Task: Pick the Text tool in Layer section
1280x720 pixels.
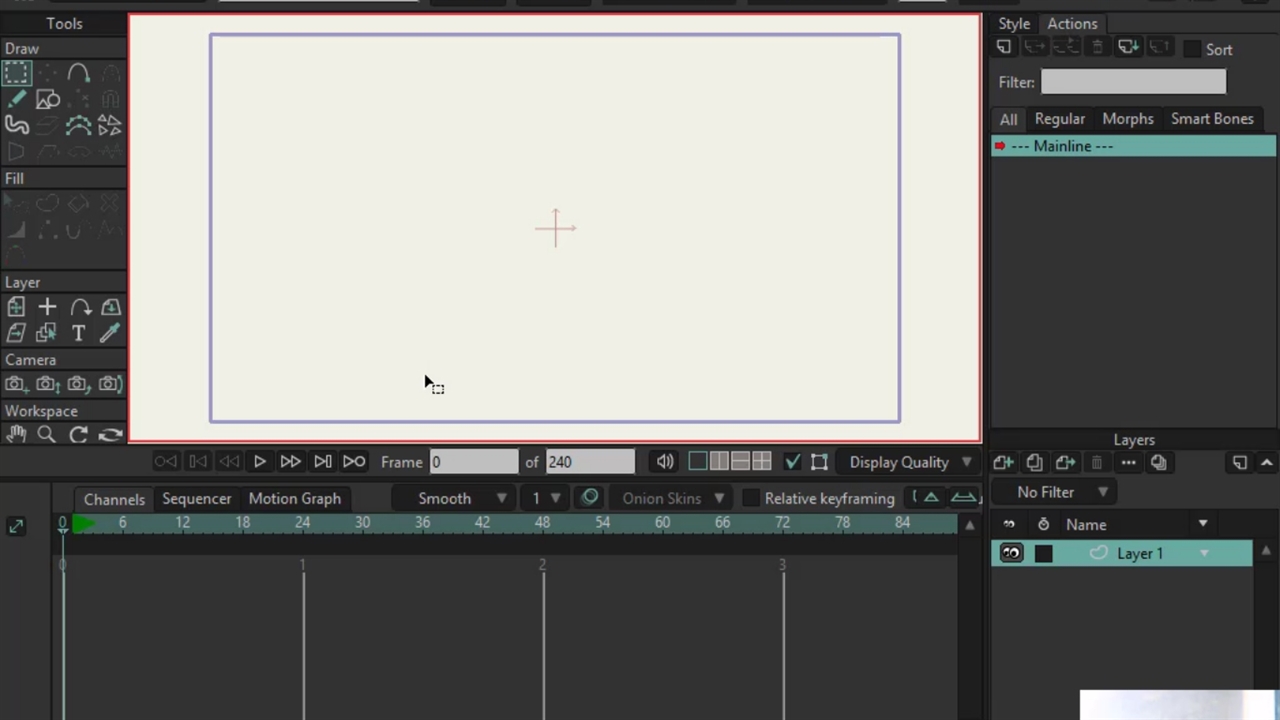Action: tap(78, 333)
